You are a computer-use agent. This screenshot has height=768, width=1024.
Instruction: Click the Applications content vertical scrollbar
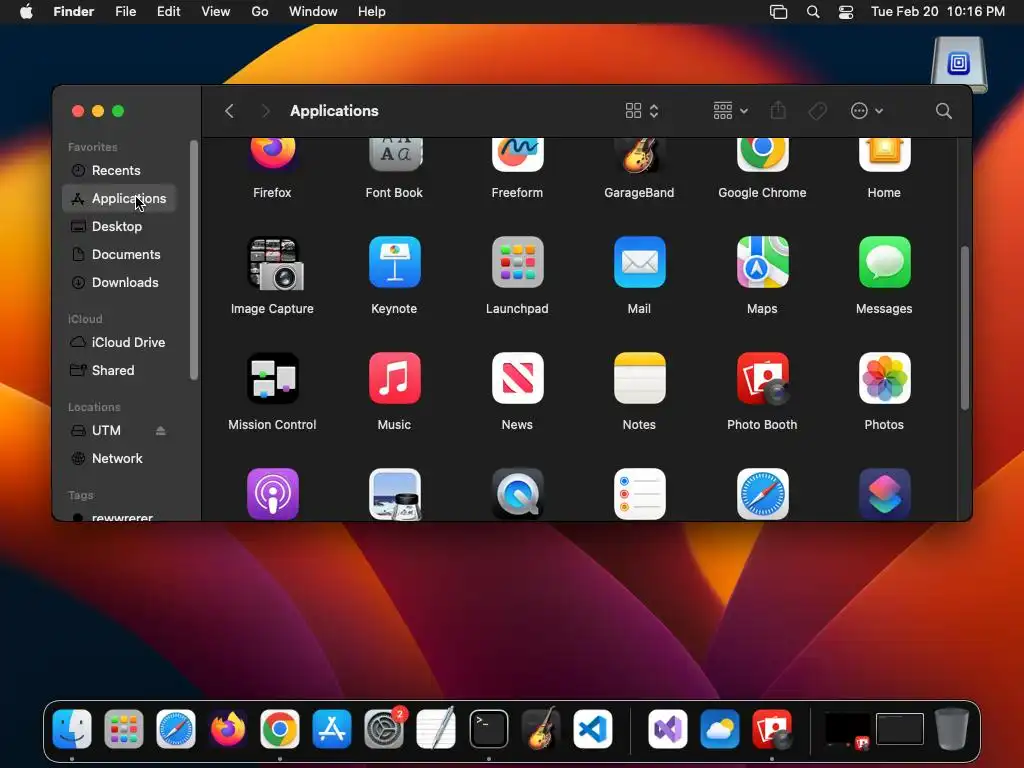coord(965,328)
